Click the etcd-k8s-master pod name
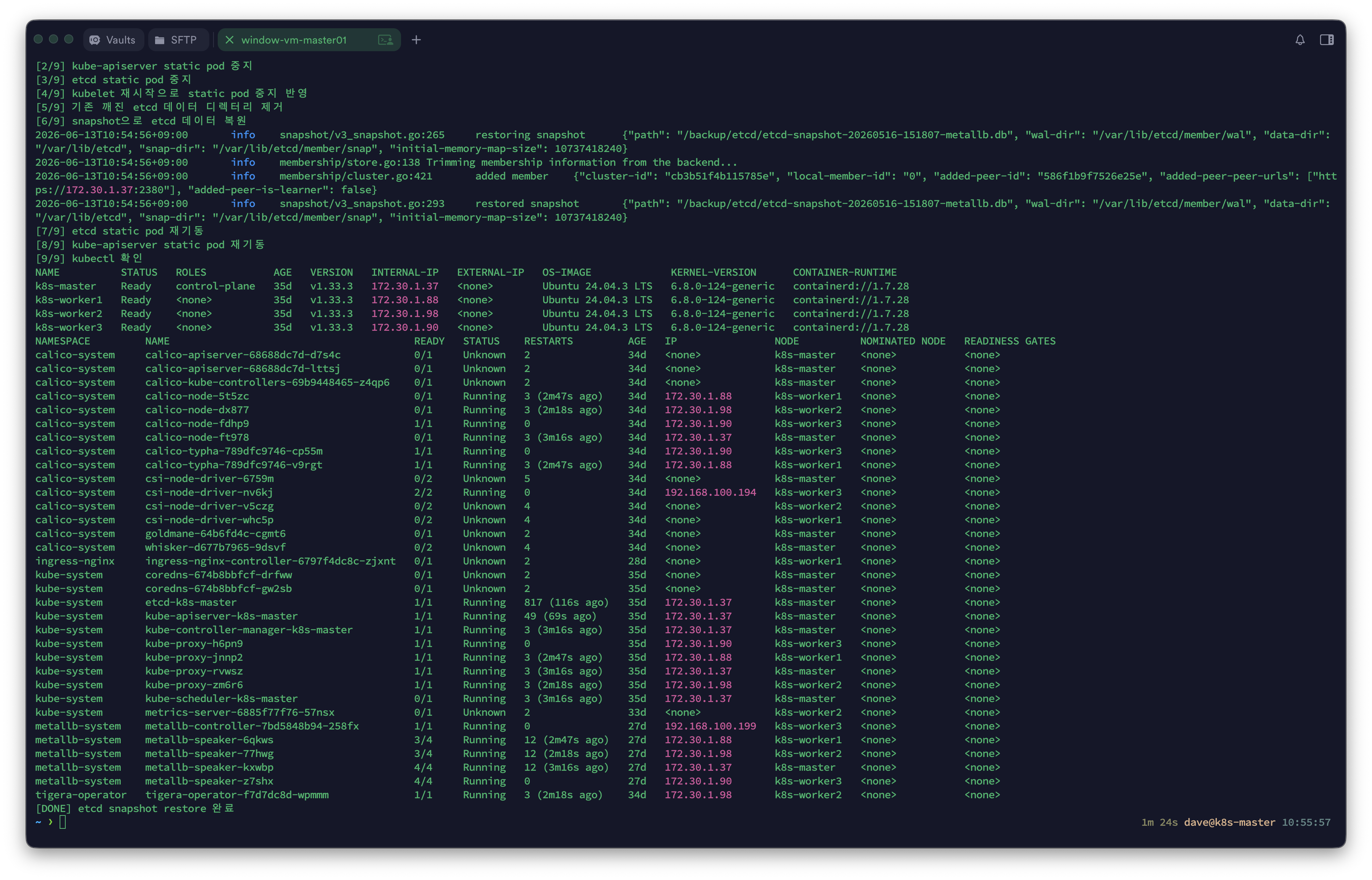1372x880 pixels. point(190,602)
